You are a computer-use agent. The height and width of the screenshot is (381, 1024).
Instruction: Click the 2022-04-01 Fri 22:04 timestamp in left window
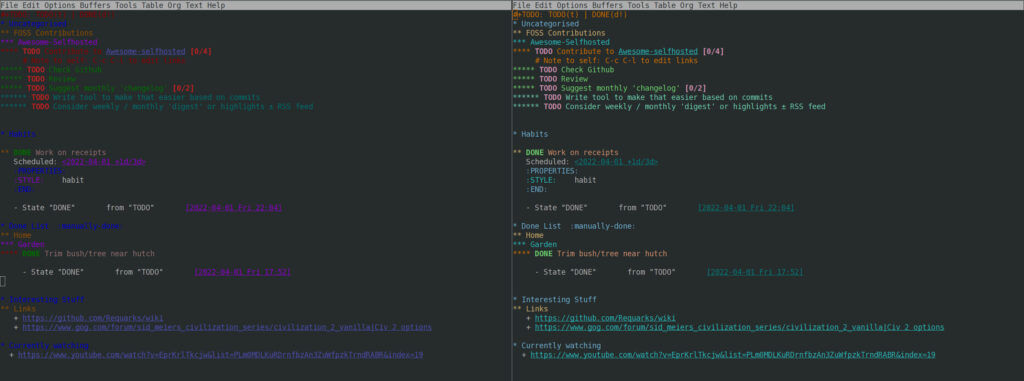[x=234, y=208]
